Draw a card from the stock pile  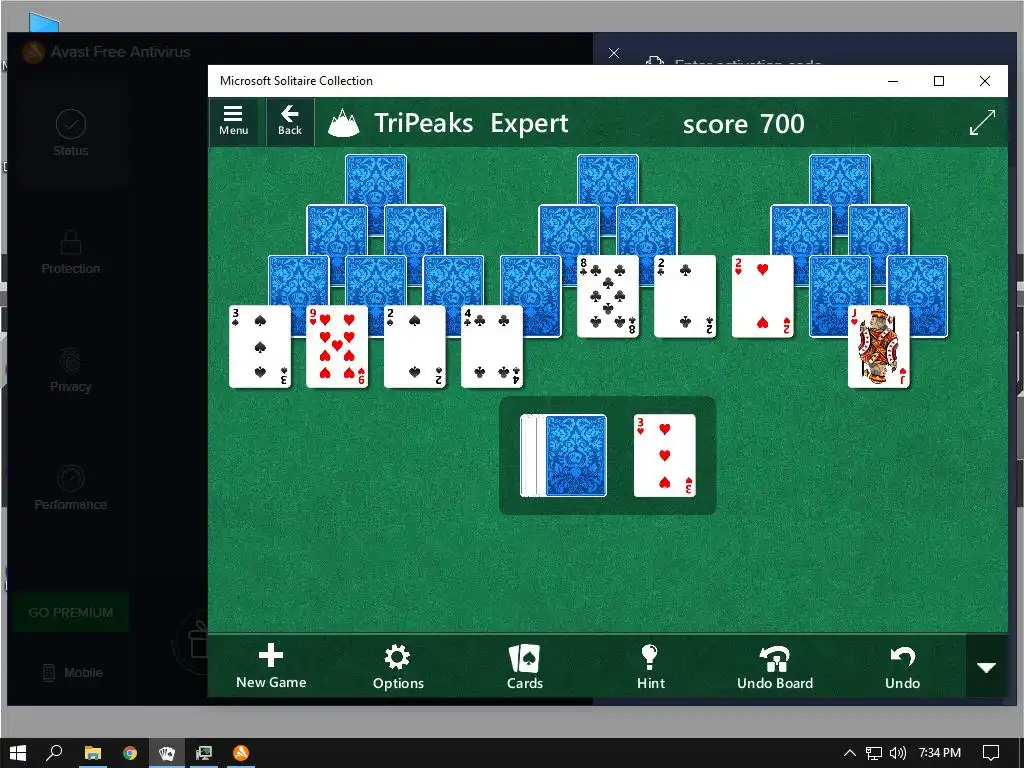coord(575,456)
